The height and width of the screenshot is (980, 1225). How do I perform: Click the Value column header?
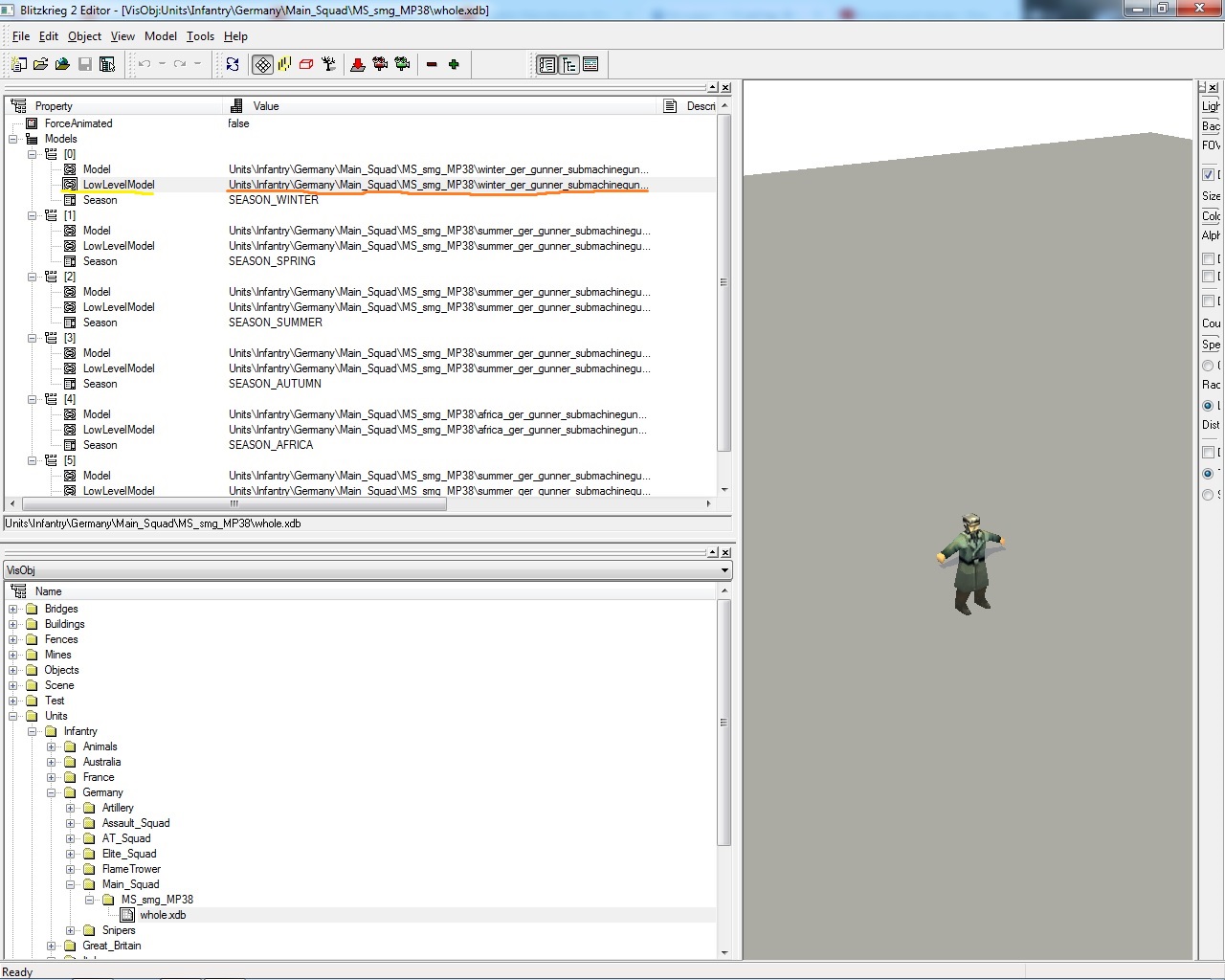click(x=266, y=106)
